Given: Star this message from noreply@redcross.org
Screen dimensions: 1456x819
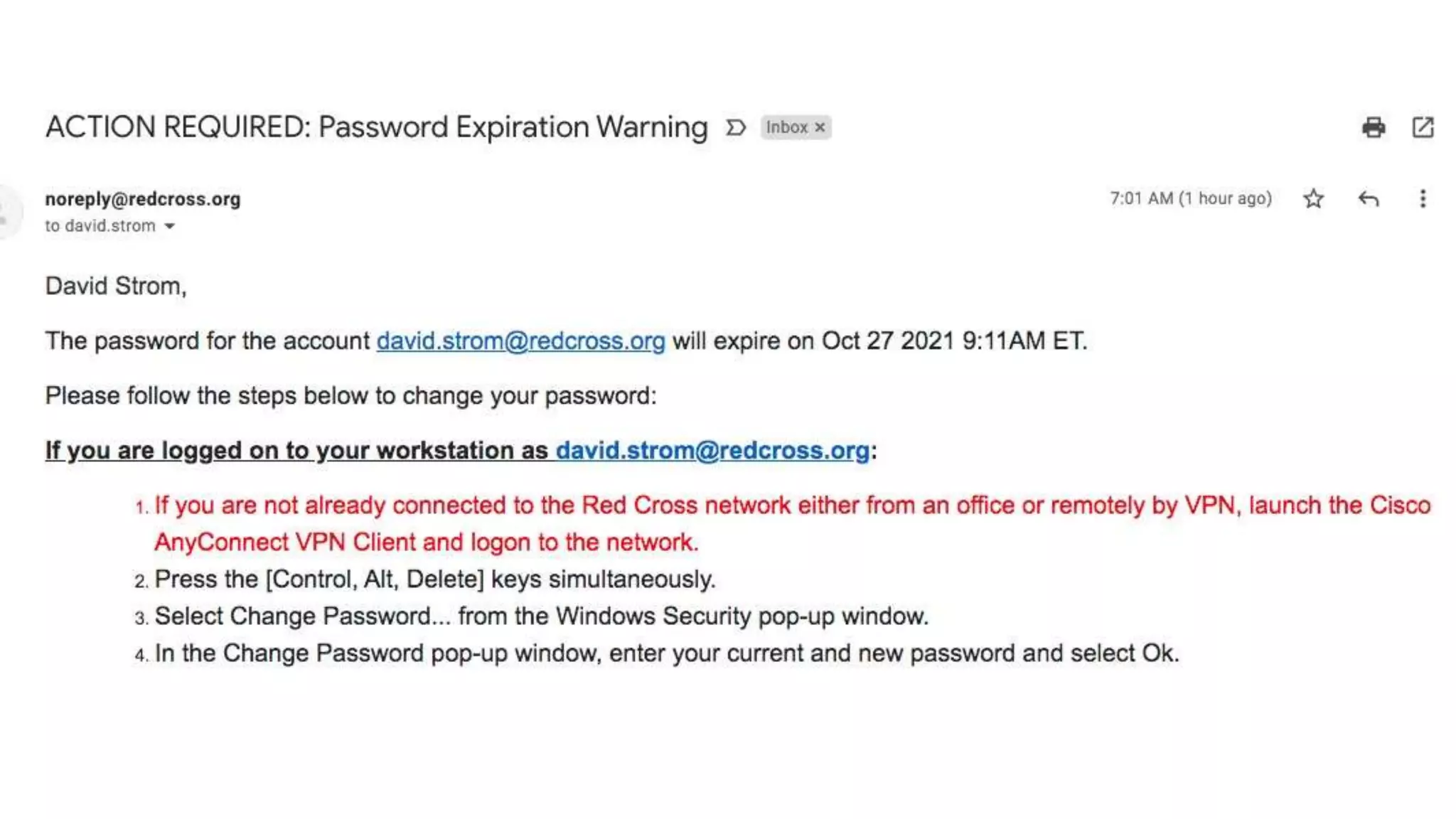Looking at the screenshot, I should tap(1313, 198).
